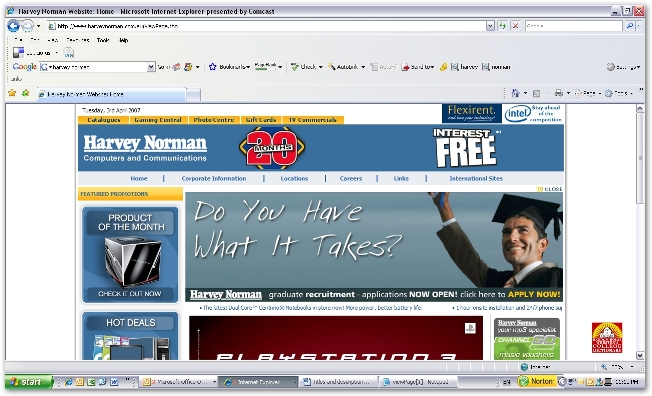Click the browser Forward arrow button
The image size is (652, 396).
(27, 26)
